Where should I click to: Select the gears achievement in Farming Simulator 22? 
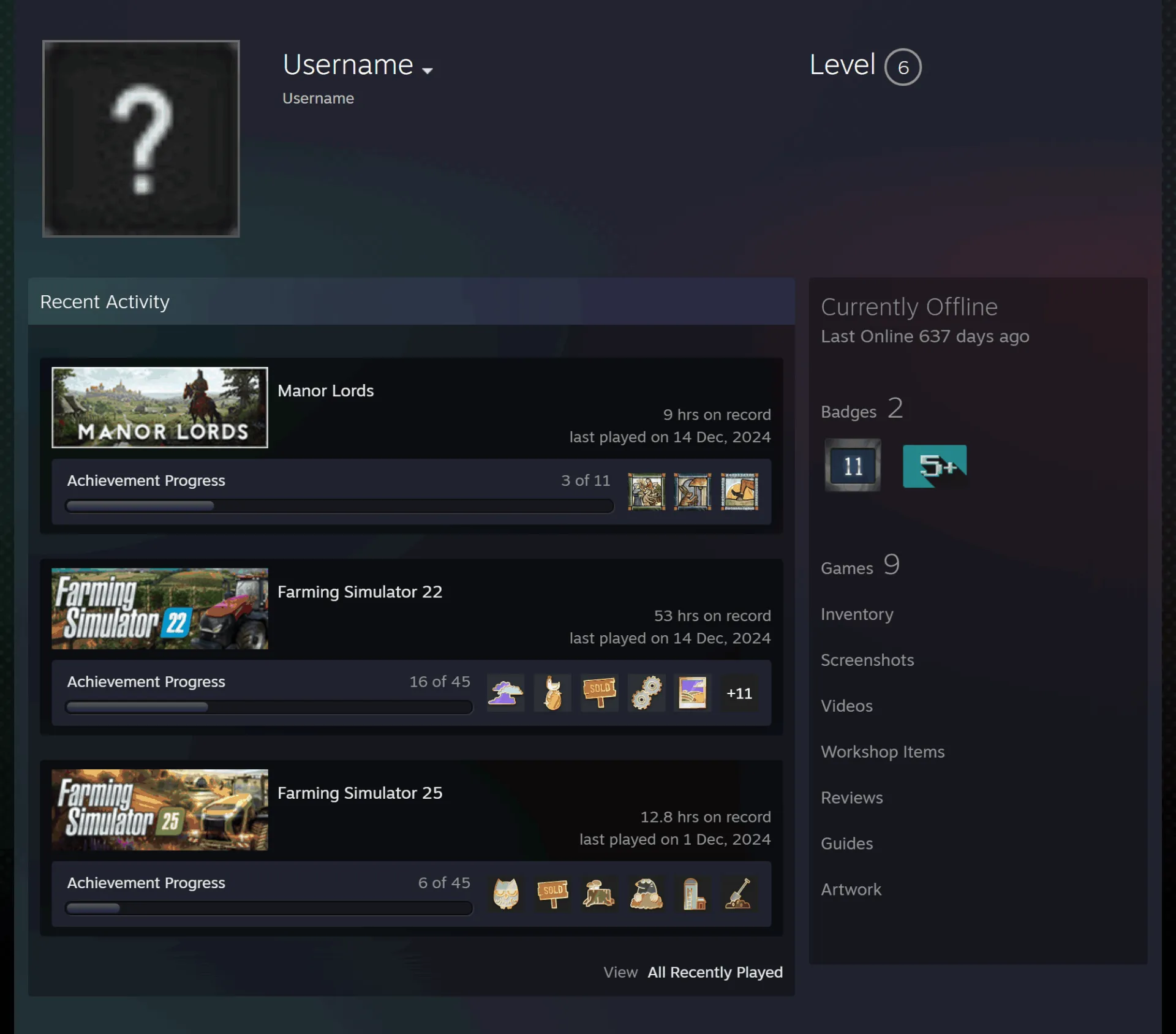click(x=646, y=693)
